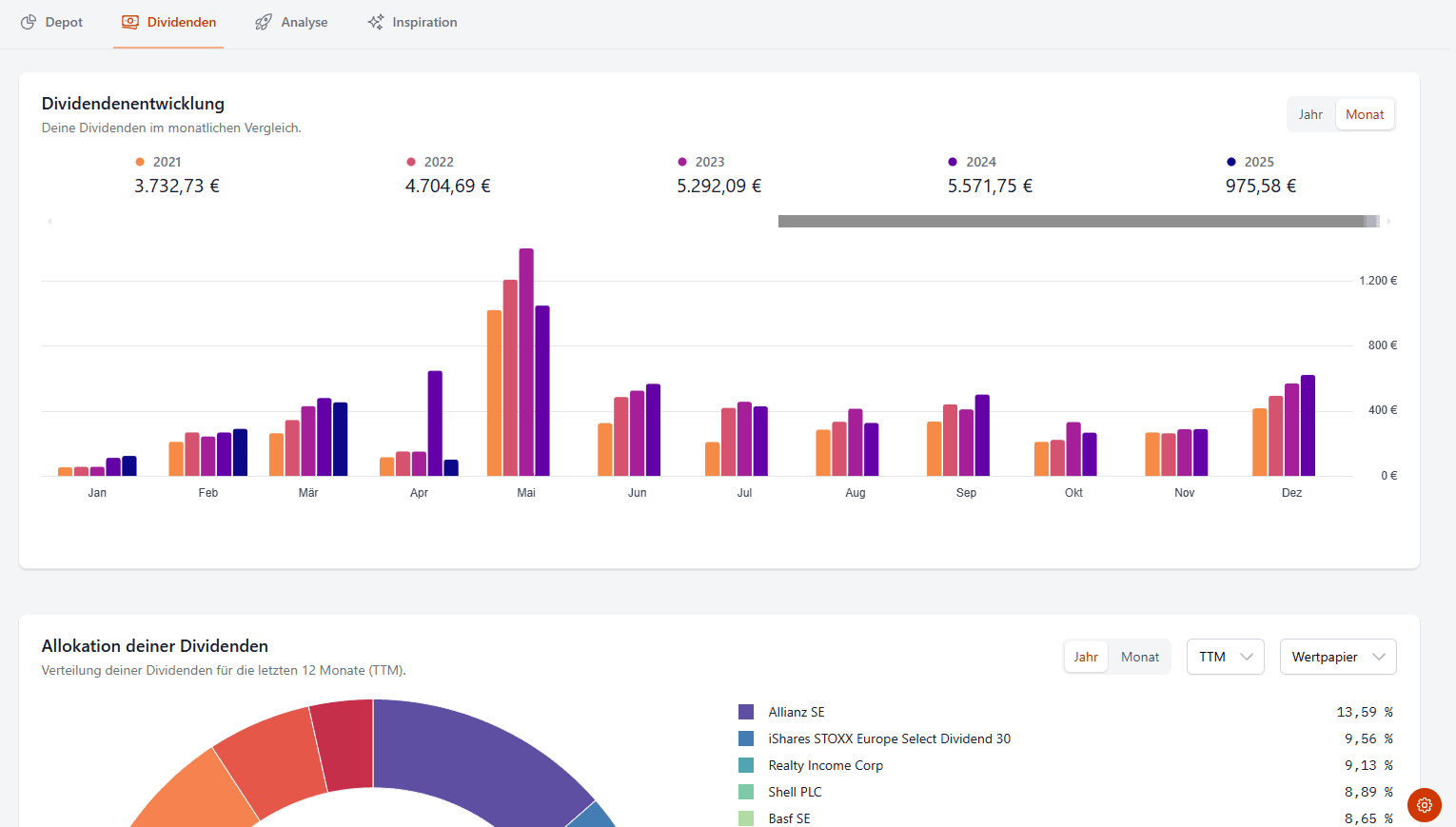The height and width of the screenshot is (827, 1456).
Task: Select Allianz SE in allocation list
Action: (x=797, y=712)
